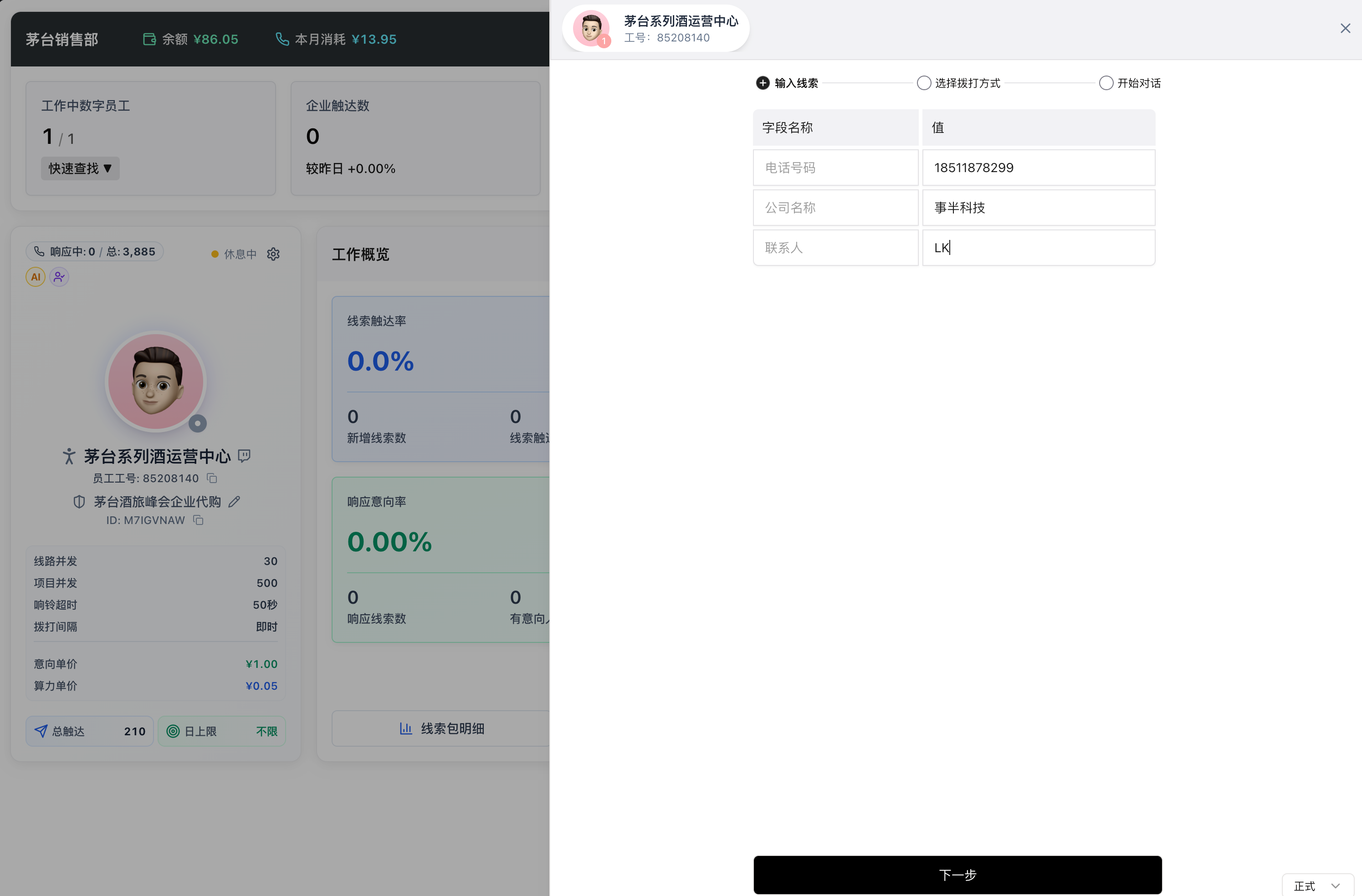Click the 休息中 status indicator
Viewport: 1362px width, 896px height.
click(234, 254)
